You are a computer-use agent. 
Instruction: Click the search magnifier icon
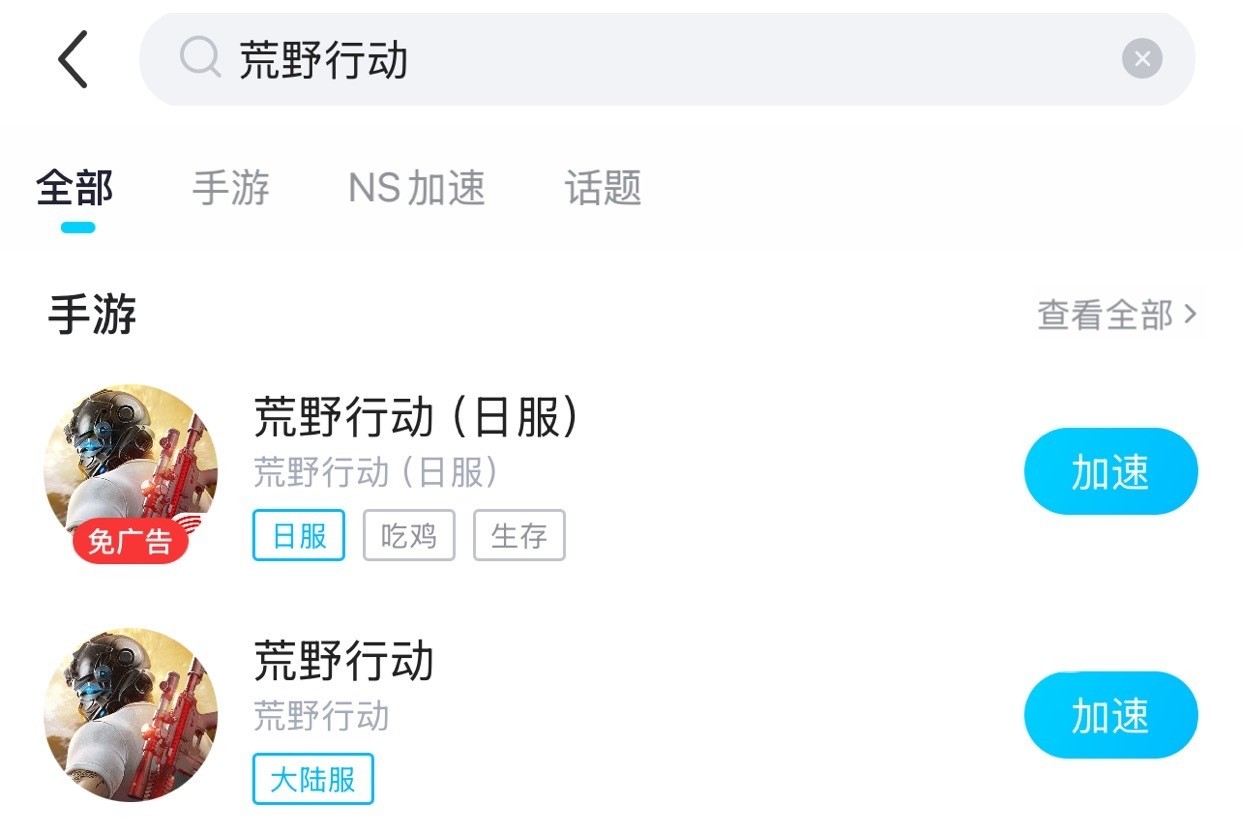(x=199, y=59)
